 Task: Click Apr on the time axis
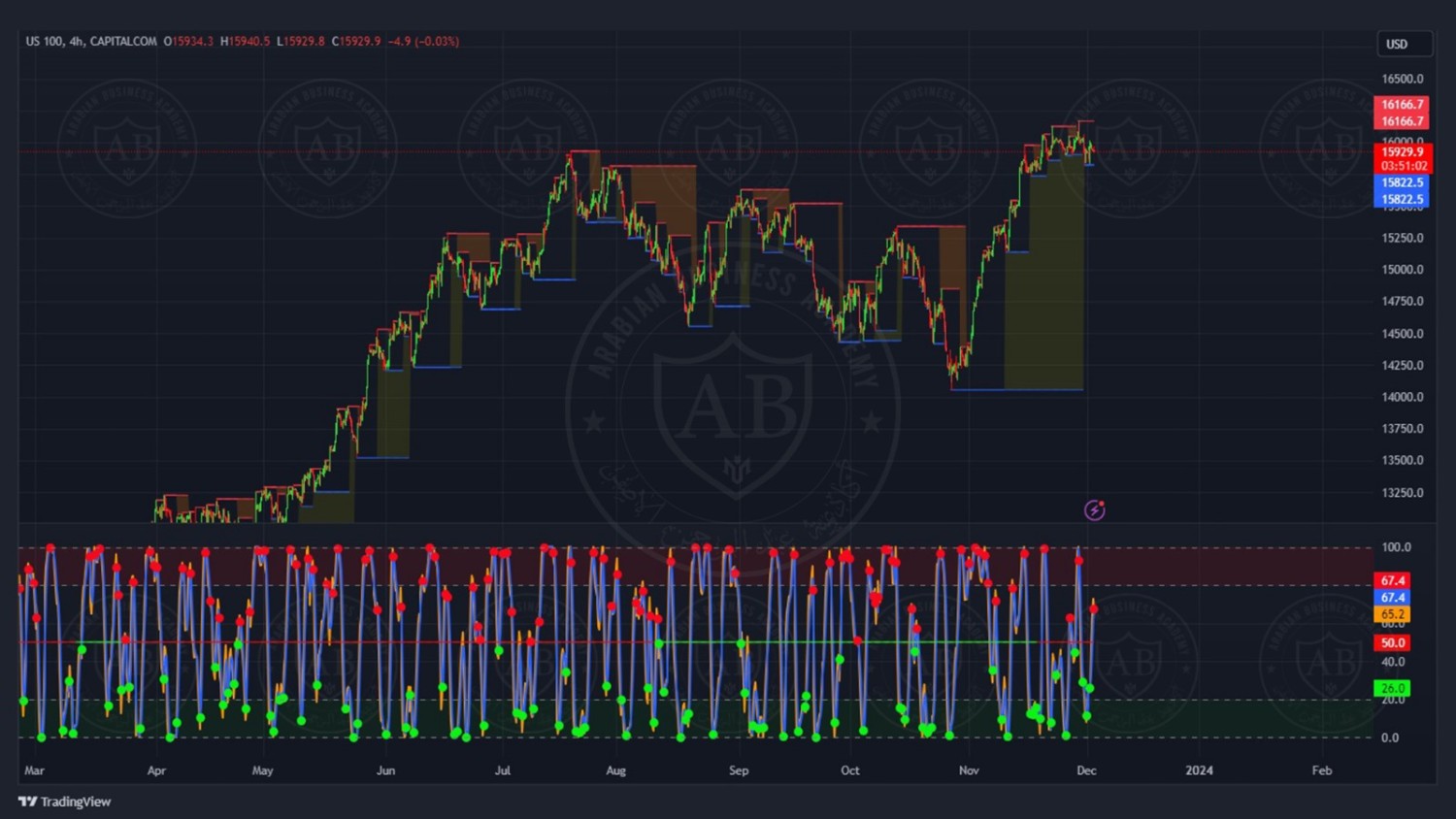click(x=156, y=770)
